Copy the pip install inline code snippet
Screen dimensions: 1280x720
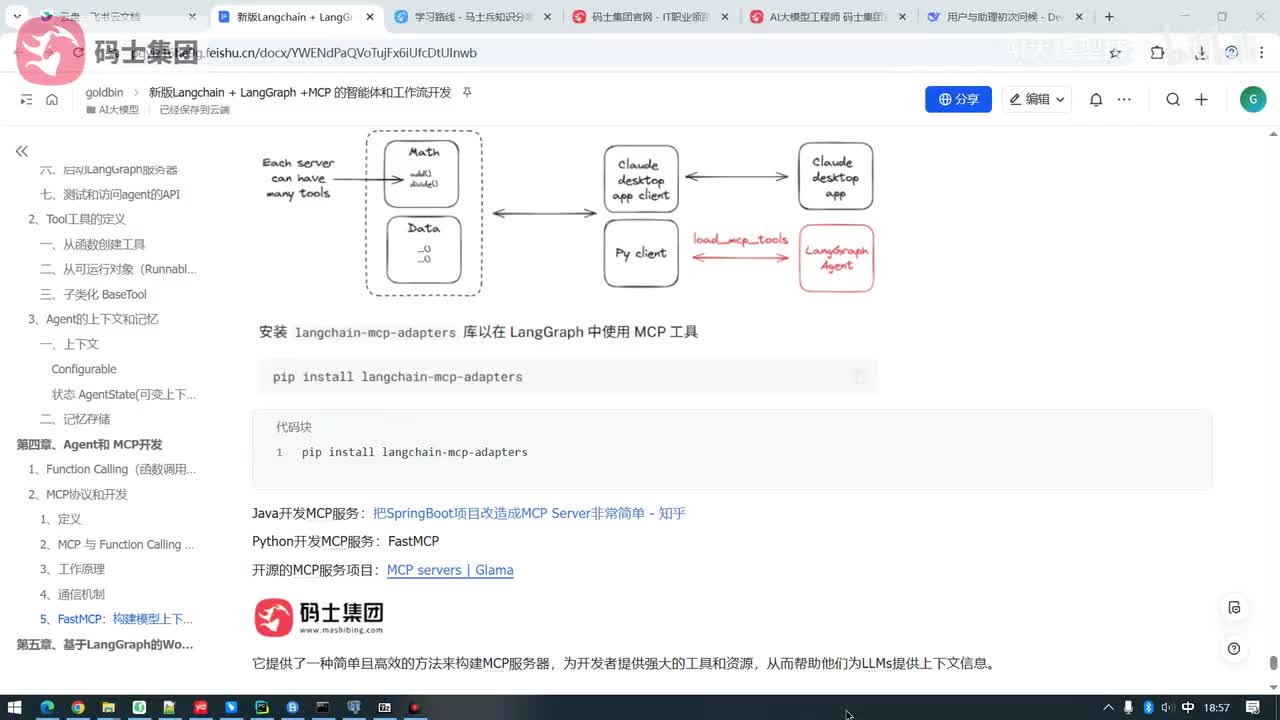pyautogui.click(x=858, y=377)
